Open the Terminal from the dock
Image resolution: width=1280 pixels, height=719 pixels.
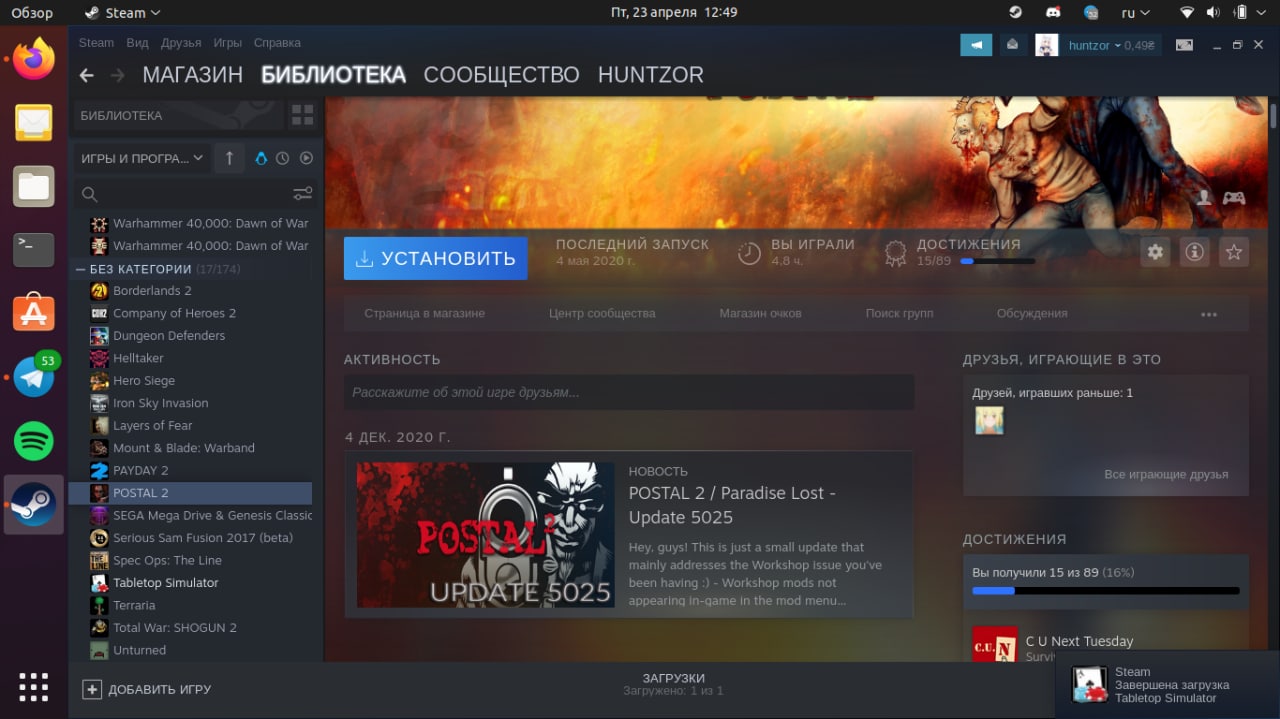point(34,249)
